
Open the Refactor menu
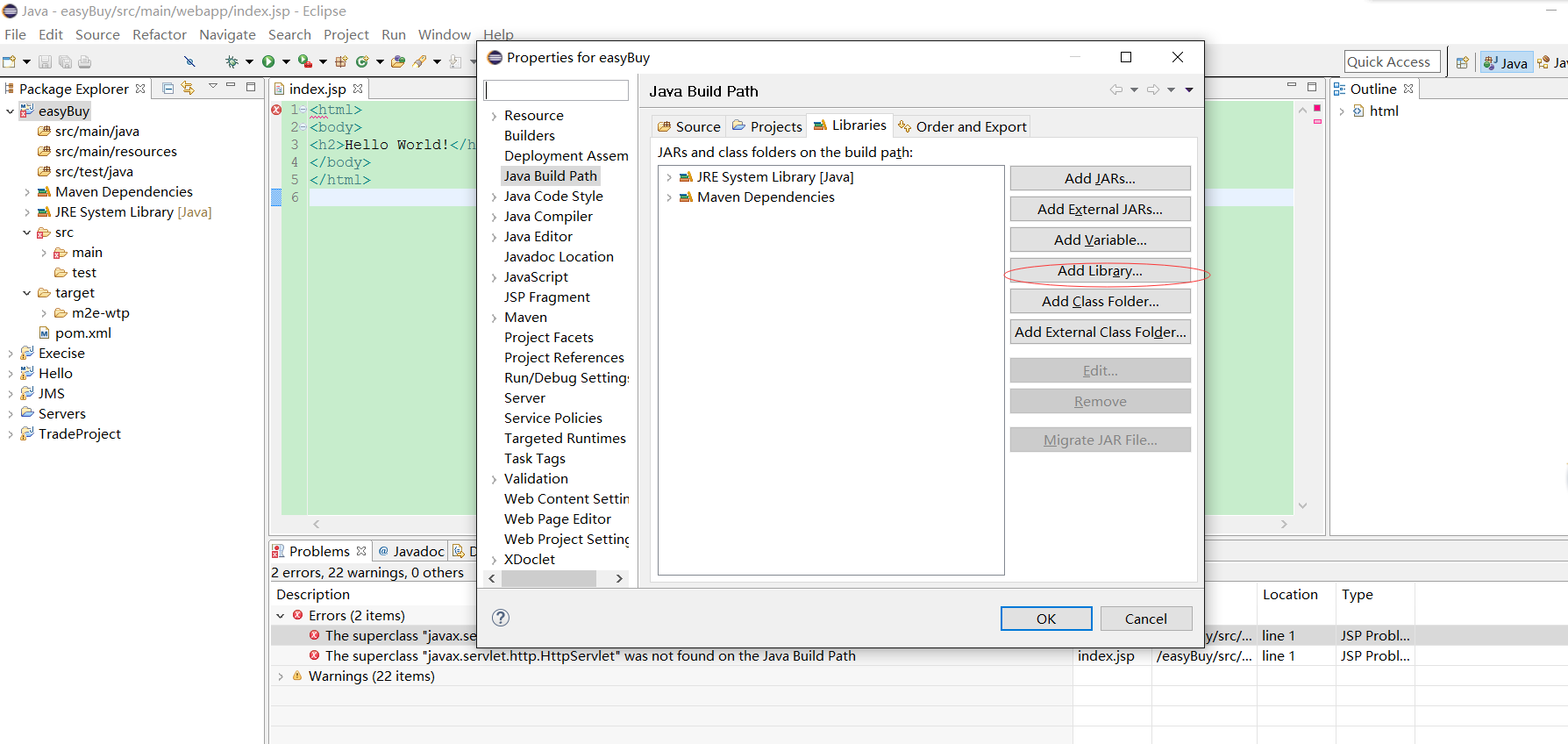coord(160,34)
